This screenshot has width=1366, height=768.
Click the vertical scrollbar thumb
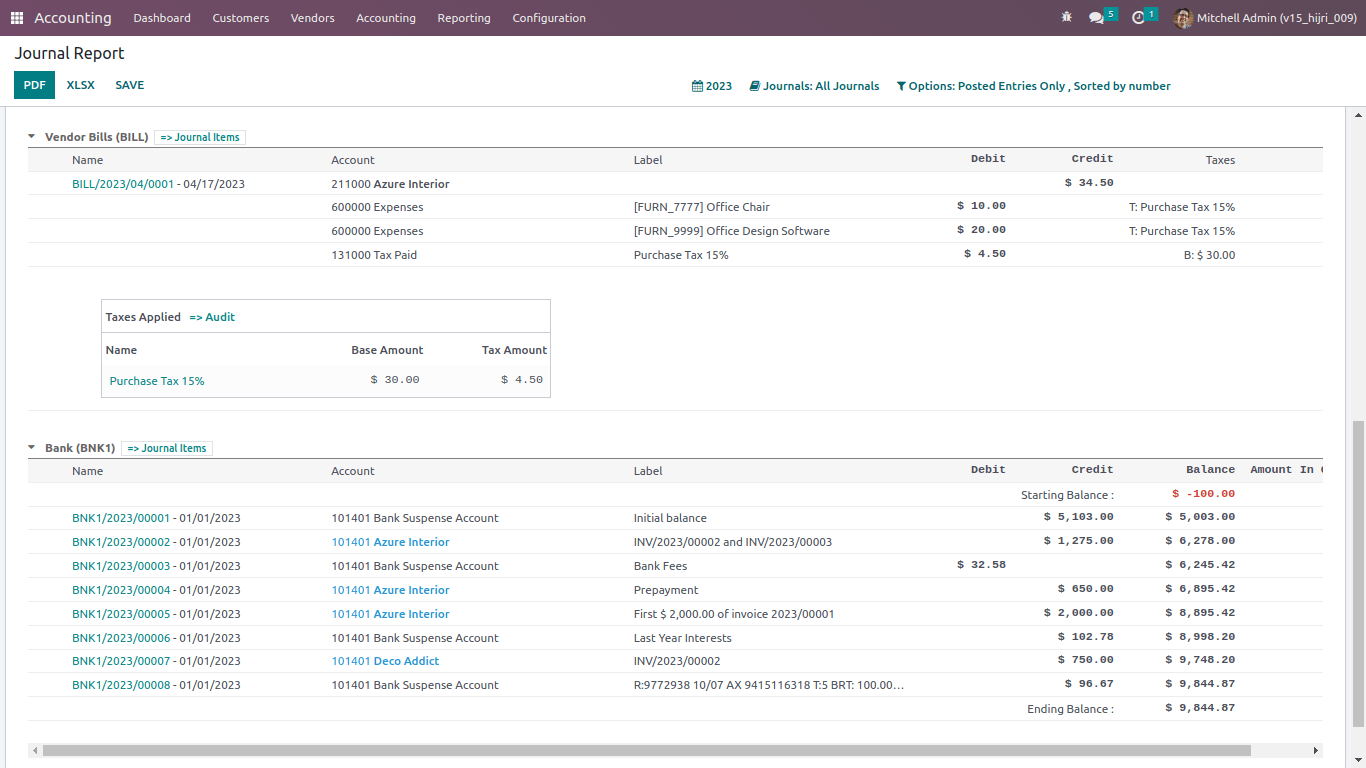1357,572
